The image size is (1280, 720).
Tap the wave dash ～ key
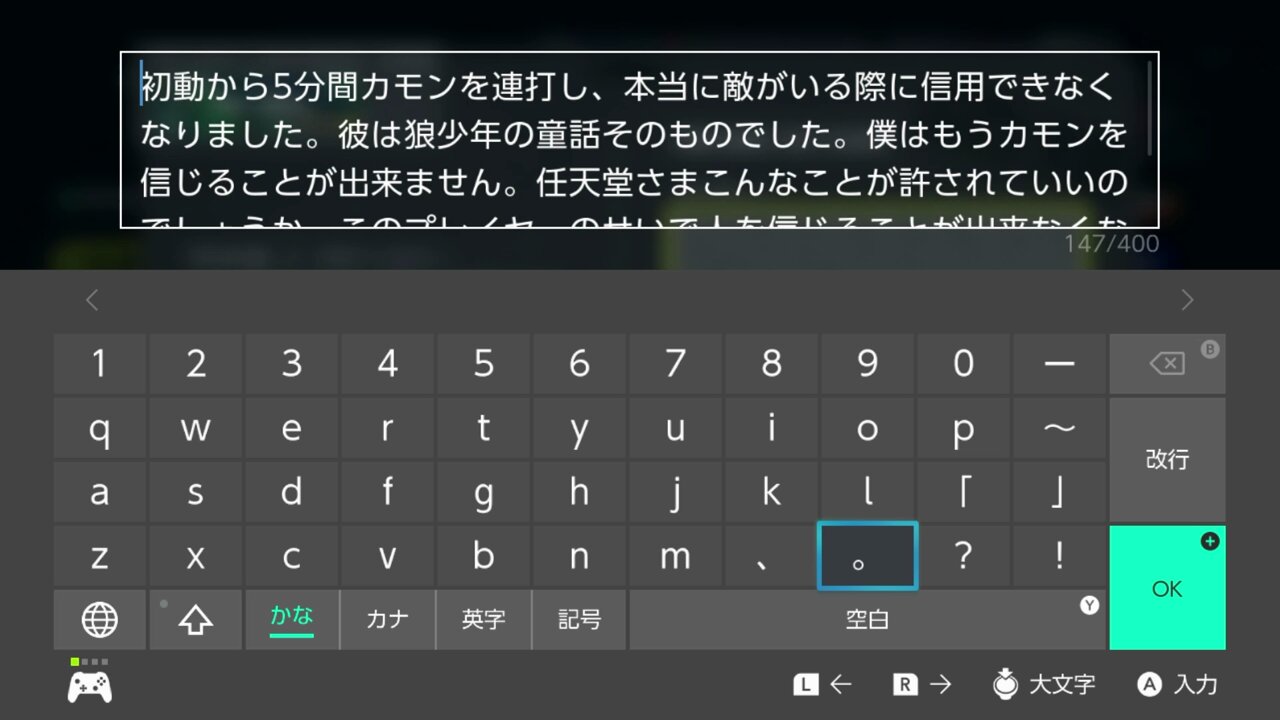[x=1060, y=428]
